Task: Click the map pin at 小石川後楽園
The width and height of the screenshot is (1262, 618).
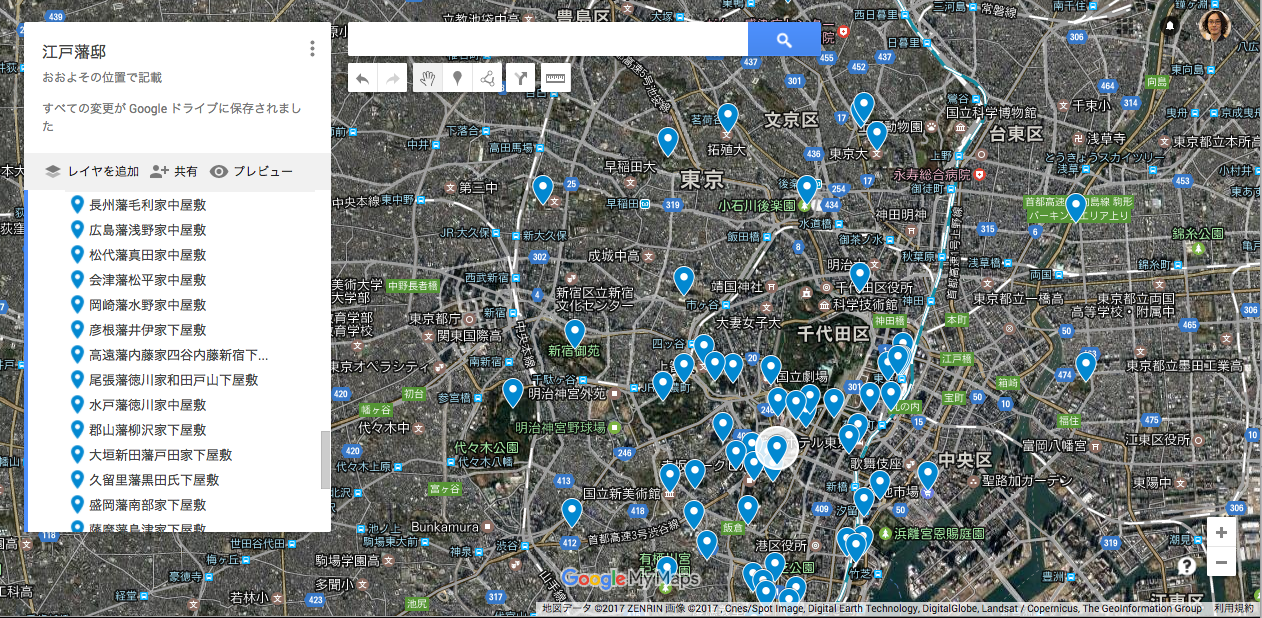Action: click(x=807, y=190)
